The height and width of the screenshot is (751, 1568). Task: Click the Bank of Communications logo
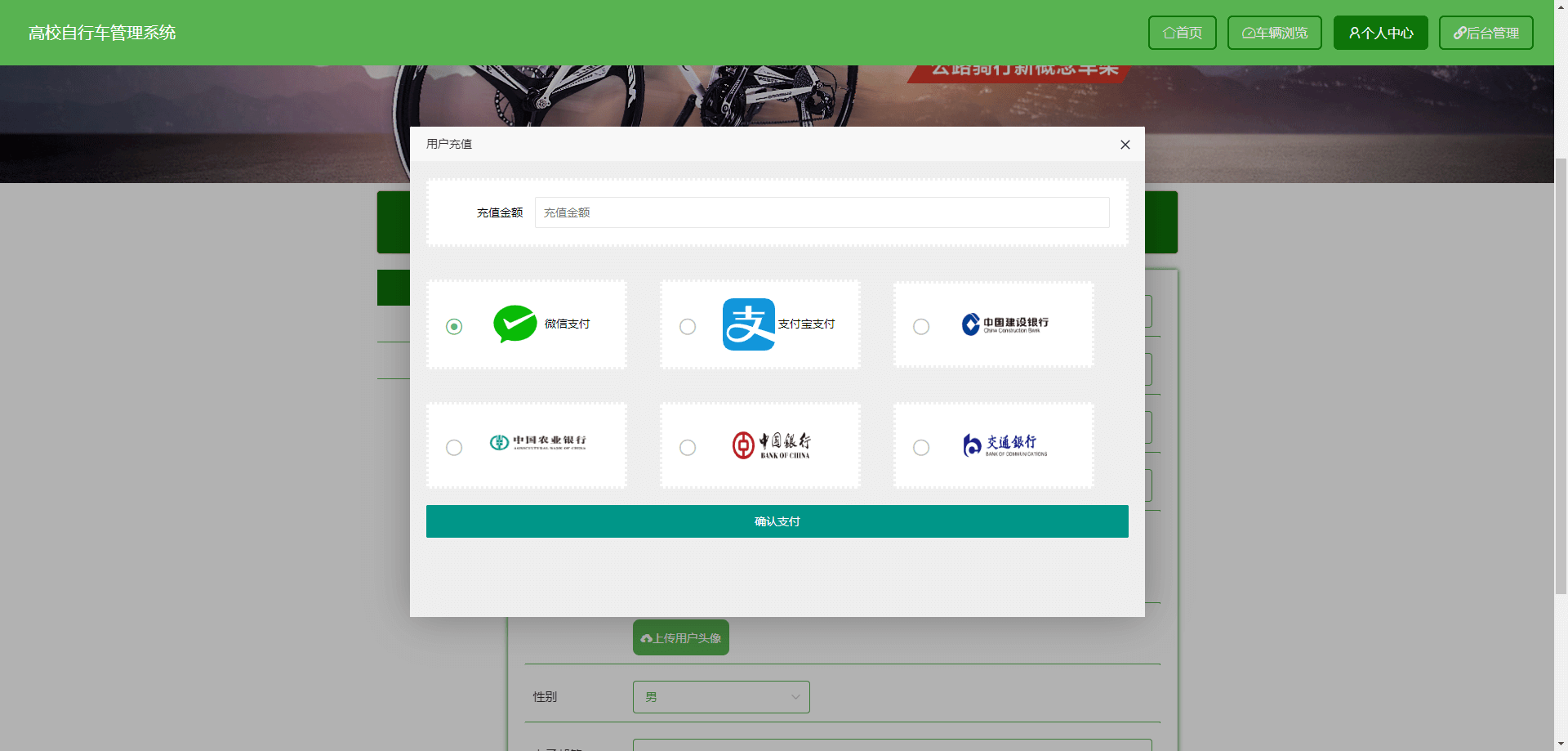[1004, 445]
